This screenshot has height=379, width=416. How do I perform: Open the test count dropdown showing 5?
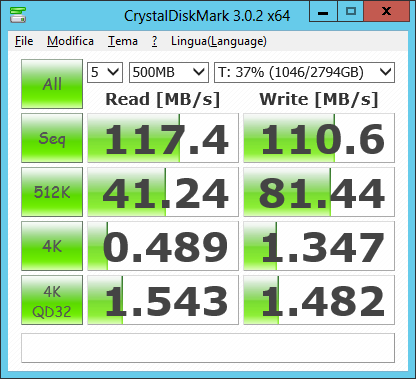tap(105, 72)
